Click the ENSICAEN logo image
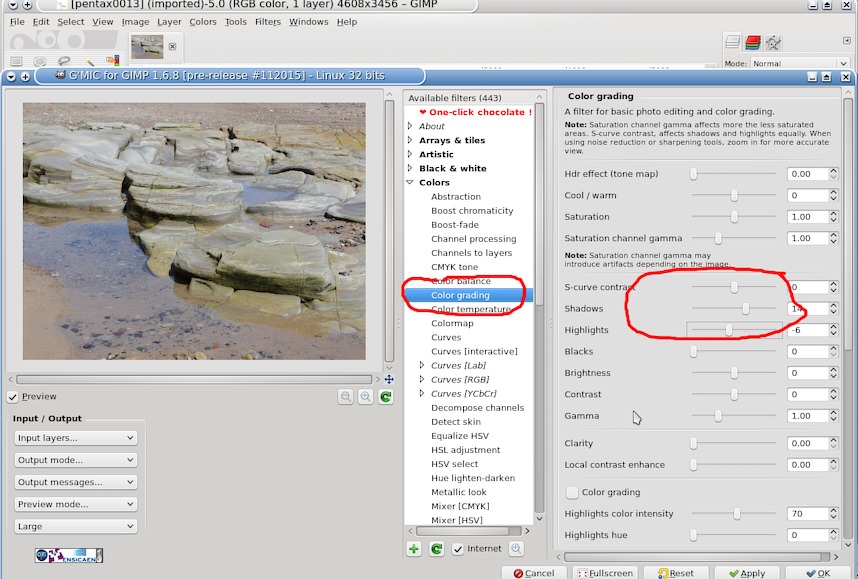The image size is (858, 579). pos(69,555)
